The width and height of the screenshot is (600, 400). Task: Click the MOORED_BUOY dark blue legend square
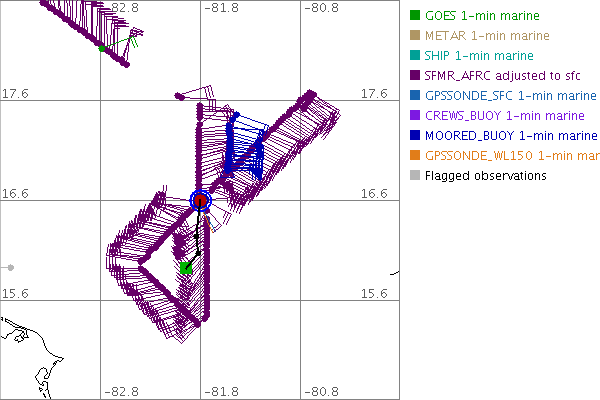[414, 136]
